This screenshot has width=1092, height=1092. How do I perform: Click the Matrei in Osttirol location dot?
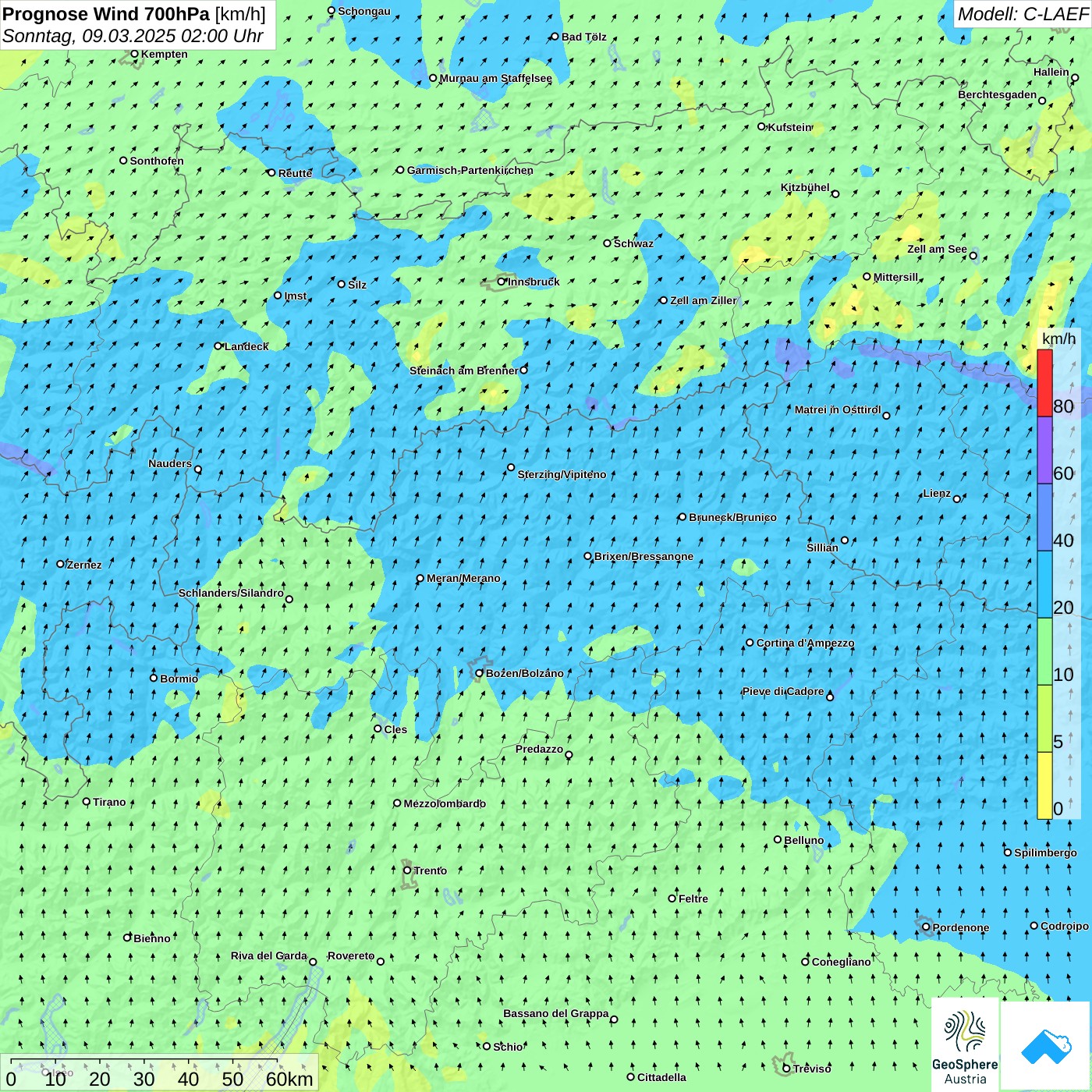pyautogui.click(x=886, y=415)
